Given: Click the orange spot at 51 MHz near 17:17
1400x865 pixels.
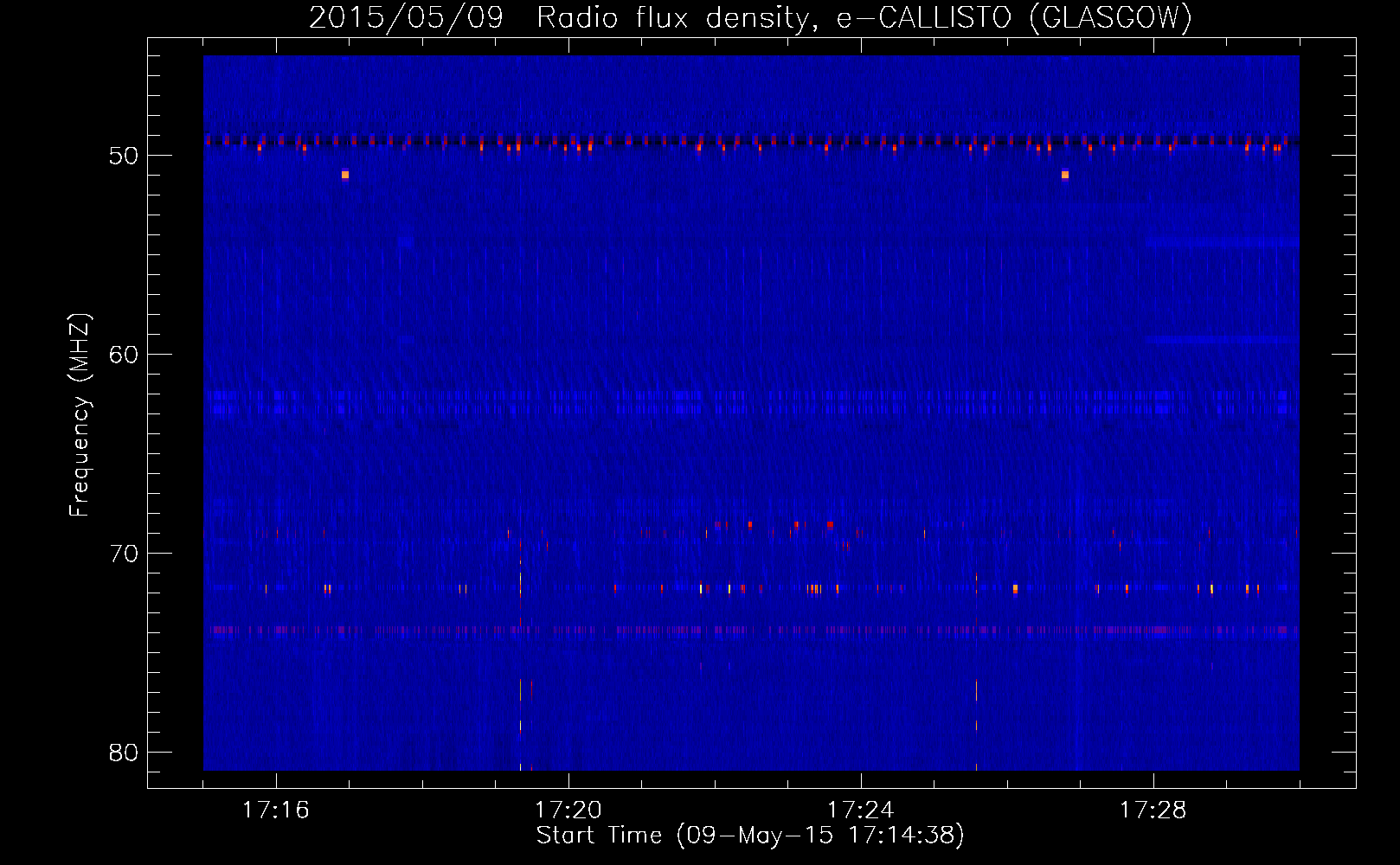Looking at the screenshot, I should click(x=345, y=175).
